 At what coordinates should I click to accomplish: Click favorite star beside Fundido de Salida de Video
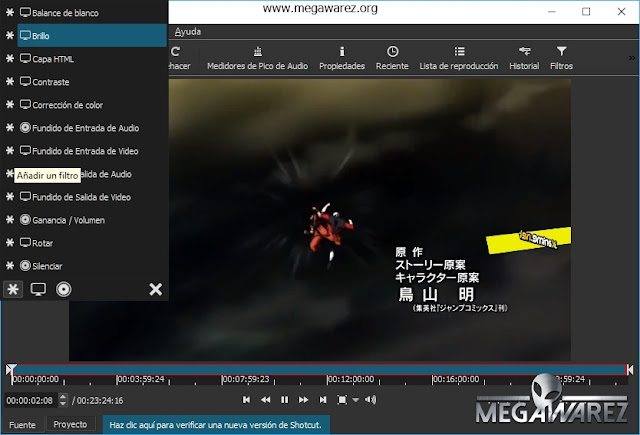point(10,197)
